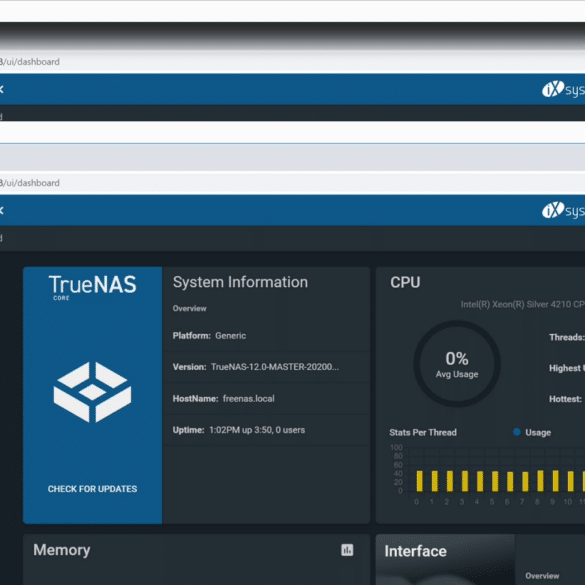
Task: Click the thread 5 usage bar
Action: [x=495, y=481]
